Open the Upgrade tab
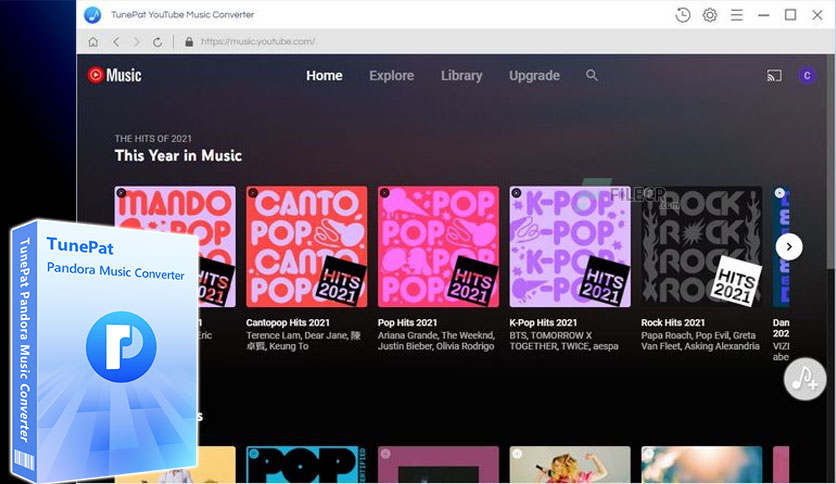 [x=534, y=76]
